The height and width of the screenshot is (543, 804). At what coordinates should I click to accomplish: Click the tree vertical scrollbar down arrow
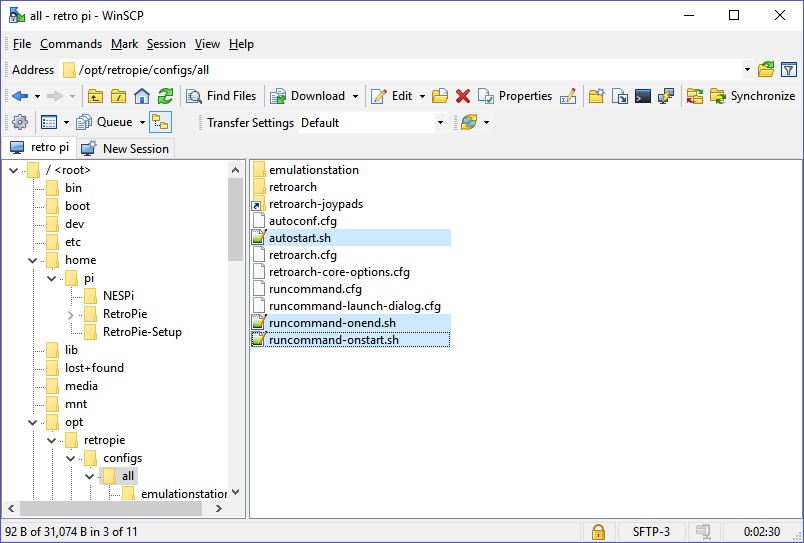tap(235, 492)
